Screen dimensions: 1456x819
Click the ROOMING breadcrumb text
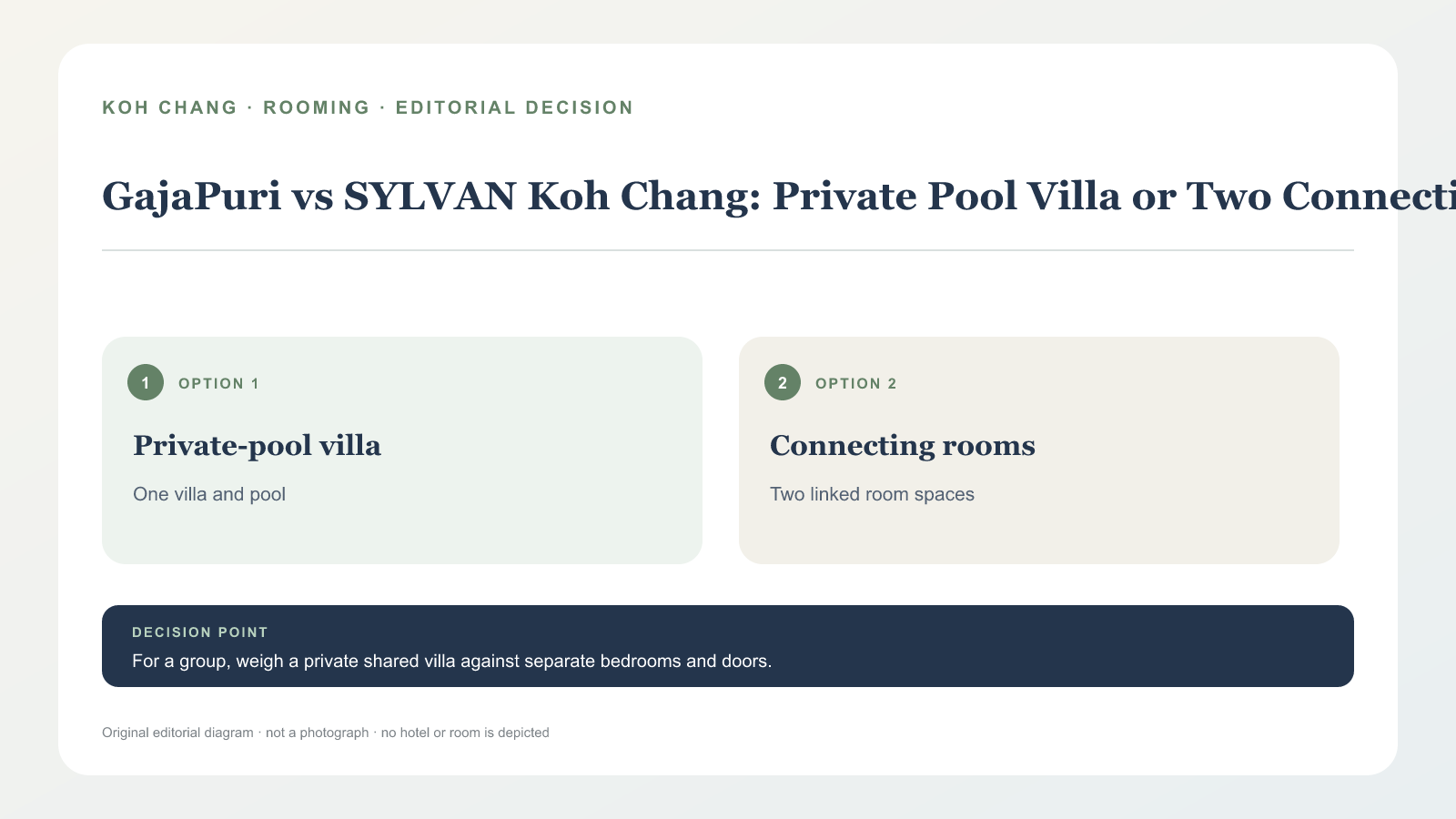[x=317, y=107]
